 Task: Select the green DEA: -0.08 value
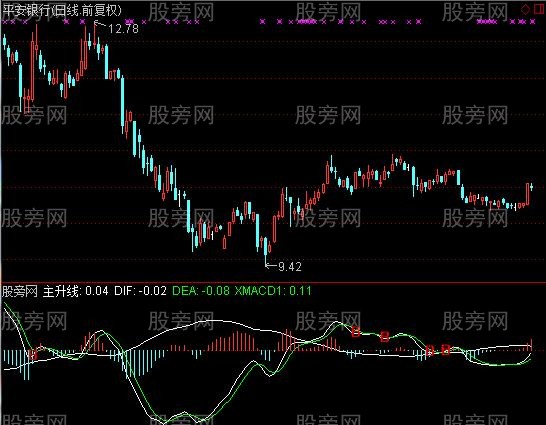point(201,291)
